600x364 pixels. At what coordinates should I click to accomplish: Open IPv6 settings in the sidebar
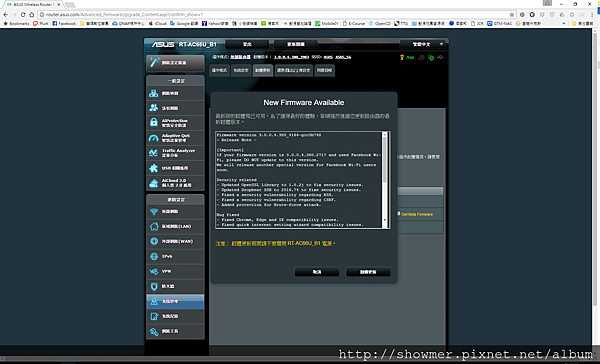coord(175,256)
